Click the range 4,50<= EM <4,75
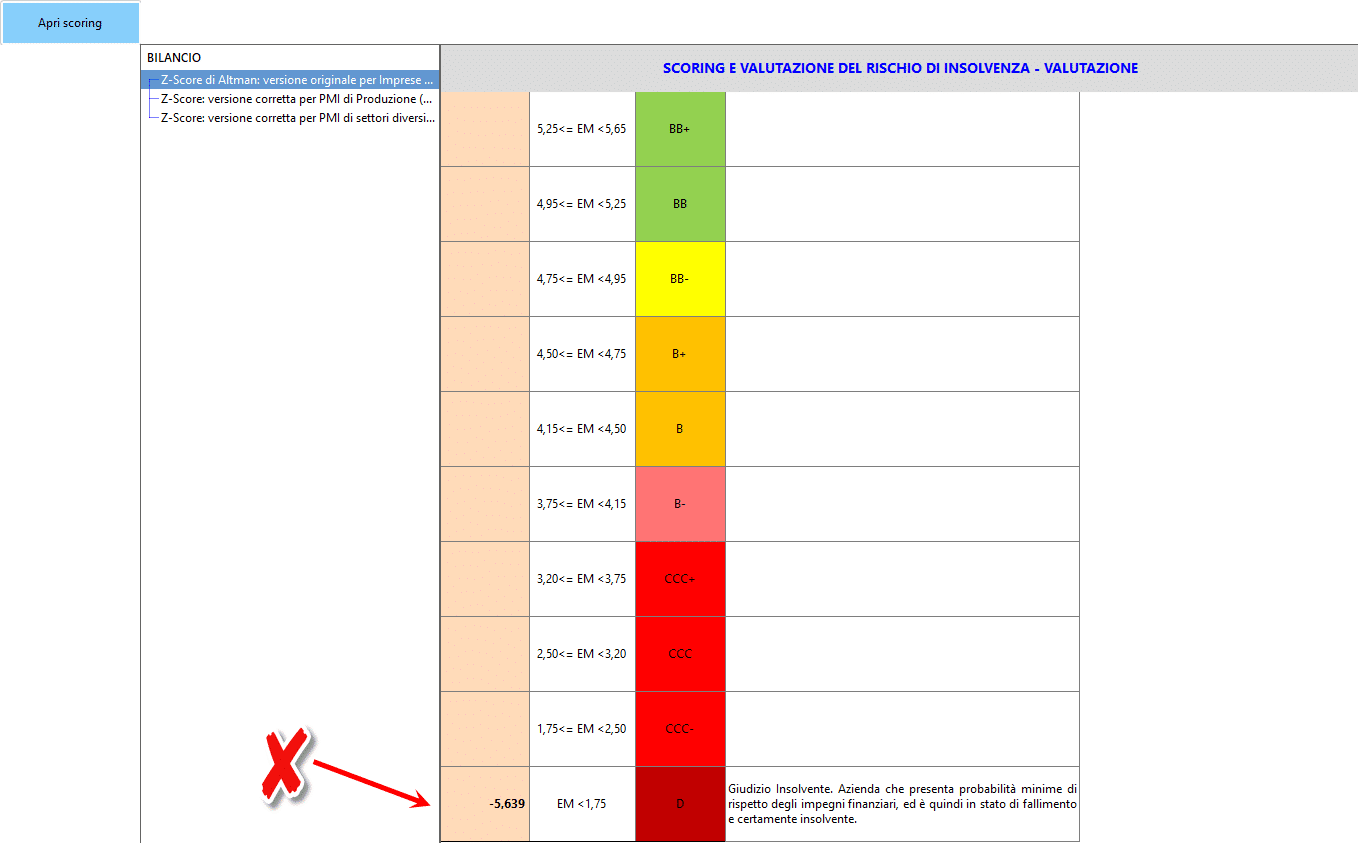 pos(582,354)
